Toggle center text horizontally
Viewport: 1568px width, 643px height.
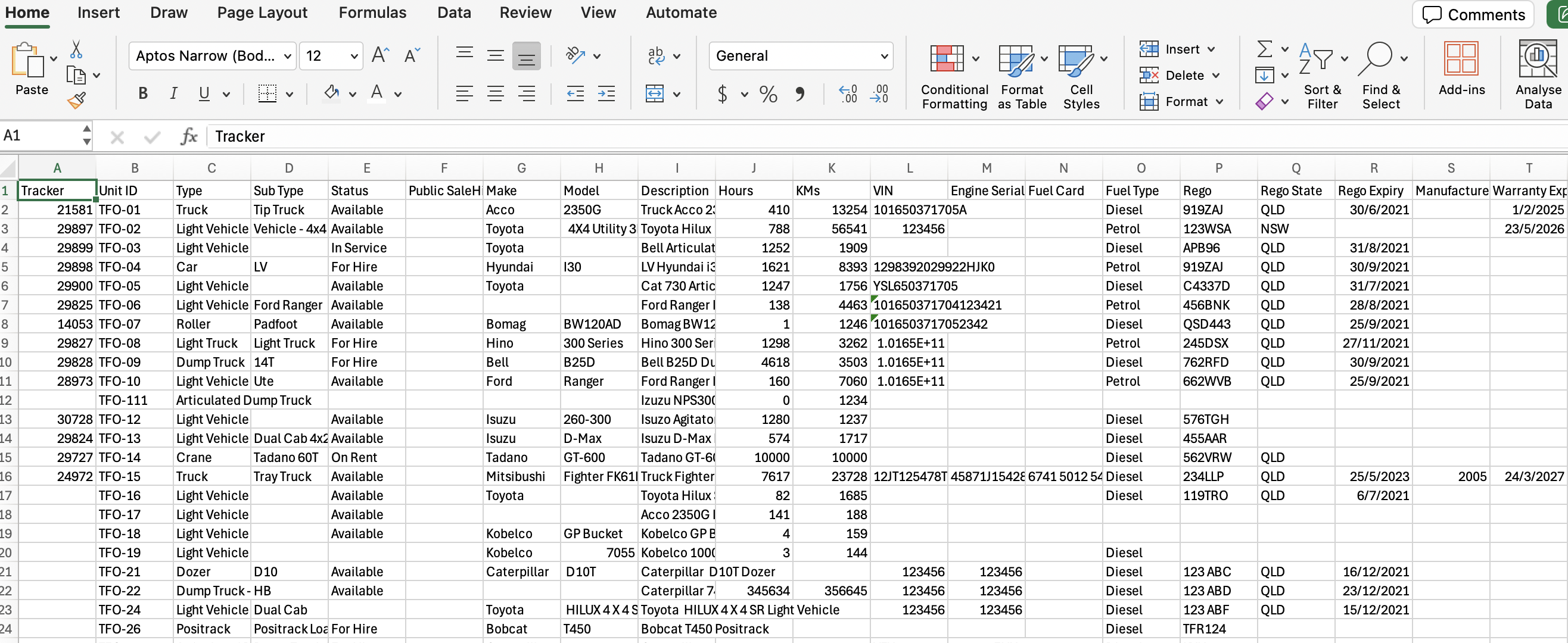(496, 93)
